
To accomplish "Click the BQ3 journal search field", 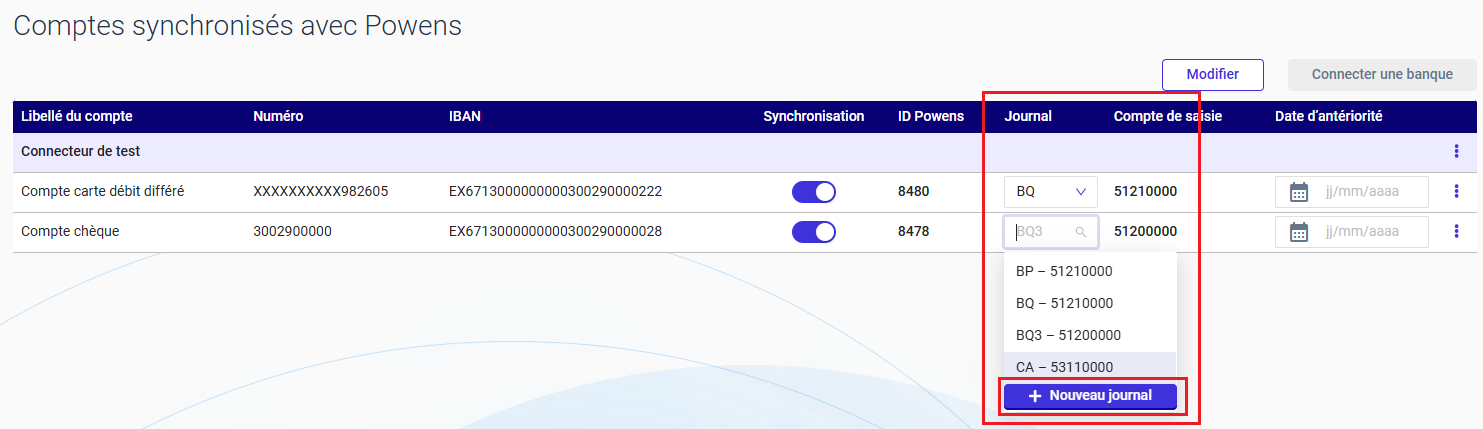I will click(x=1051, y=232).
